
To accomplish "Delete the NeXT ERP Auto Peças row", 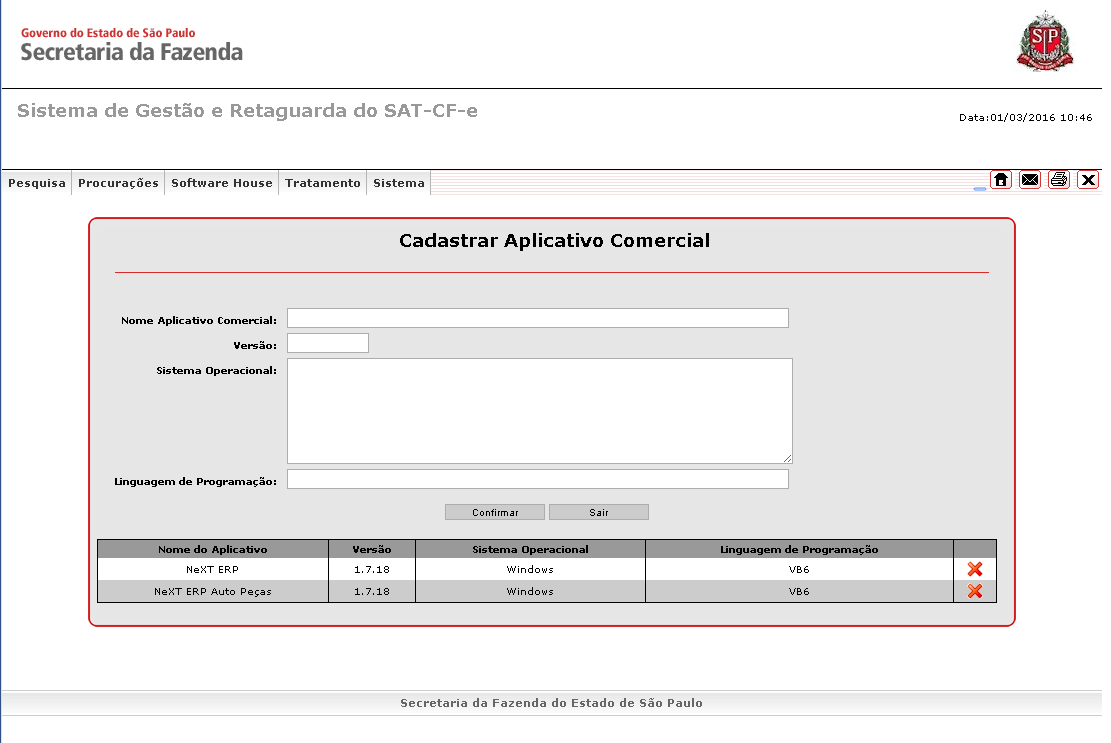I will pos(973,590).
